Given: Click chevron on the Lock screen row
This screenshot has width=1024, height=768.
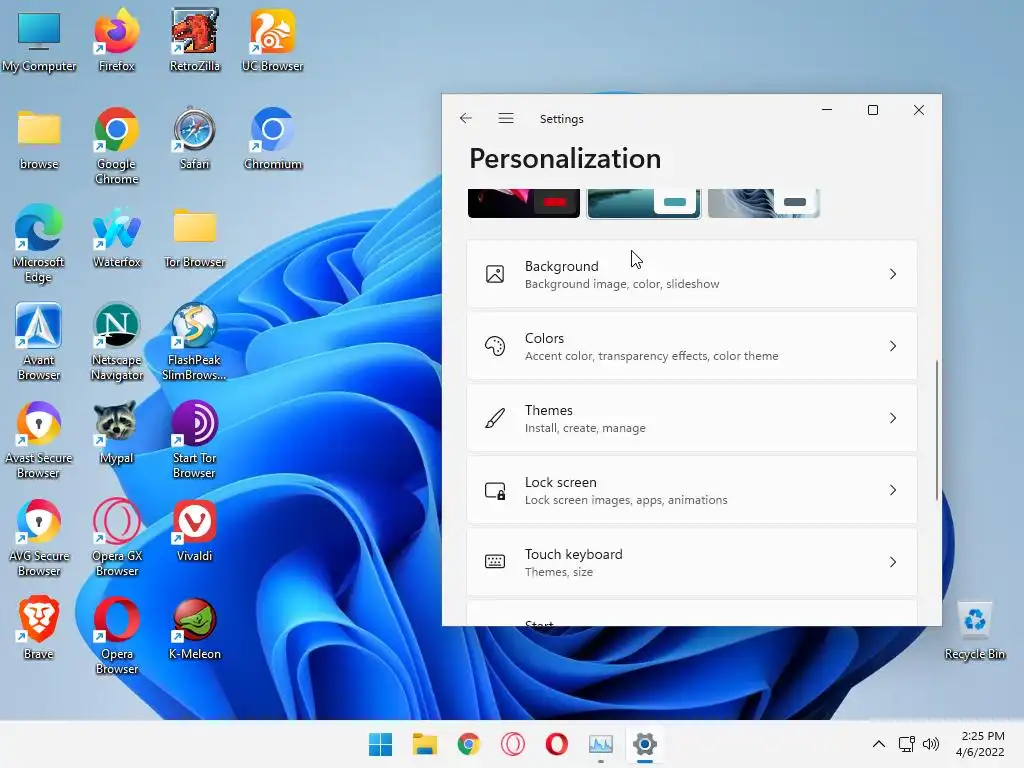Looking at the screenshot, I should tap(893, 490).
